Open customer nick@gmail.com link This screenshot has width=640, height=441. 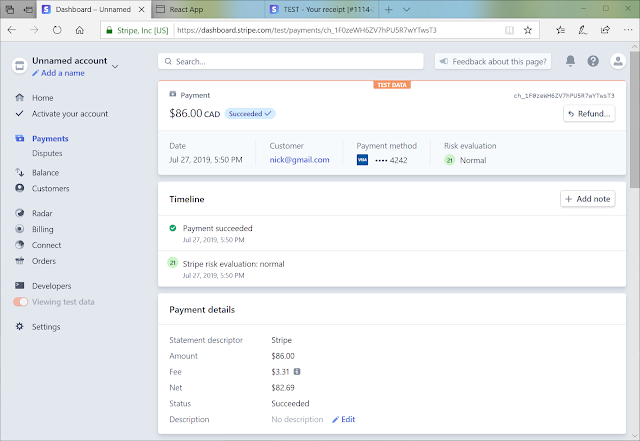pos(299,160)
